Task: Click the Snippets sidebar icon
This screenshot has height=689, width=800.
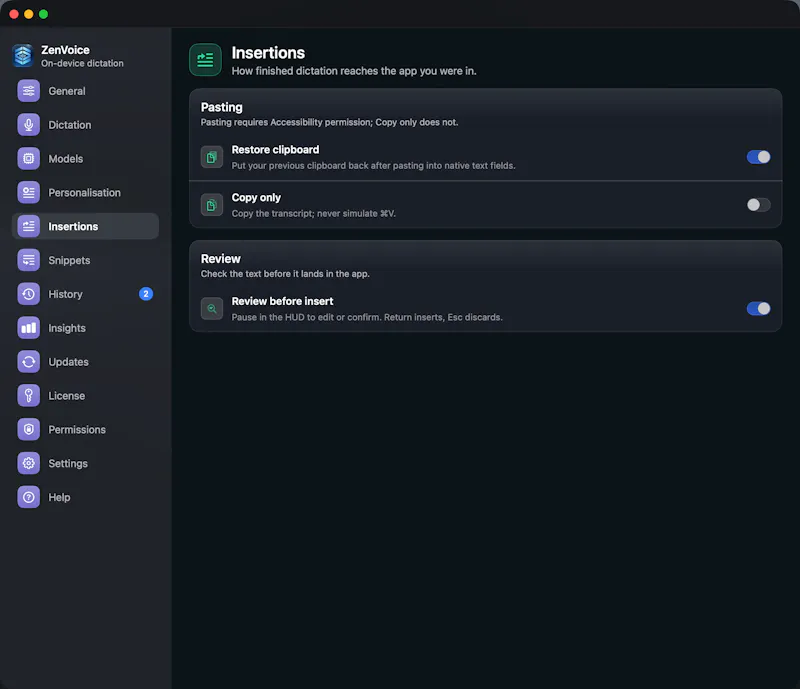Action: click(x=29, y=260)
